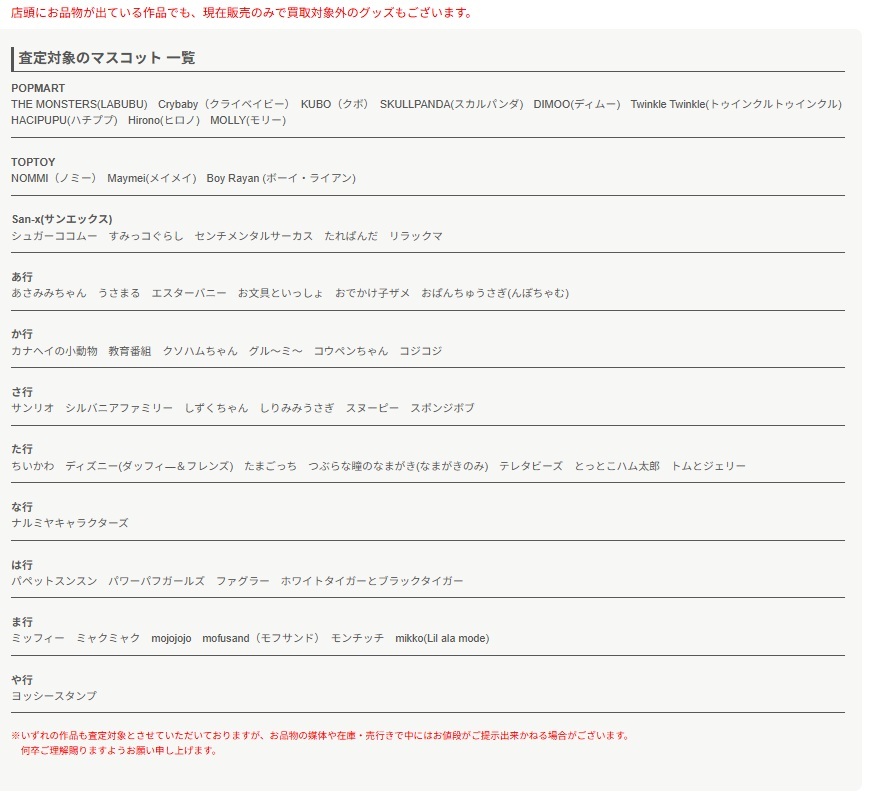Select the TOPTOY category label
Viewport: 870px width, 792px height.
pyautogui.click(x=33, y=162)
